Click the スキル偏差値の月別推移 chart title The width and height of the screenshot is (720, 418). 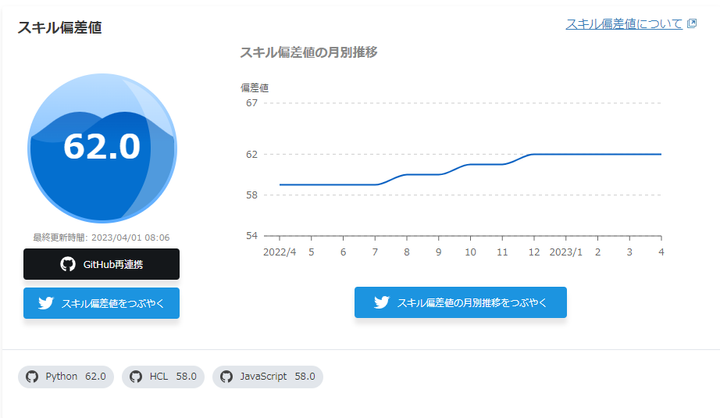(309, 52)
